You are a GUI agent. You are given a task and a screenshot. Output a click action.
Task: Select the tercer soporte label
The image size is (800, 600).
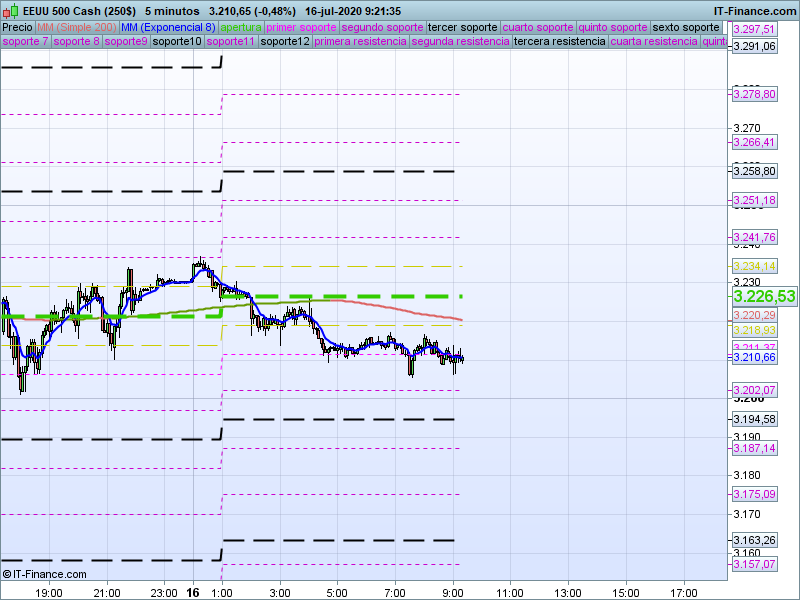point(462,27)
